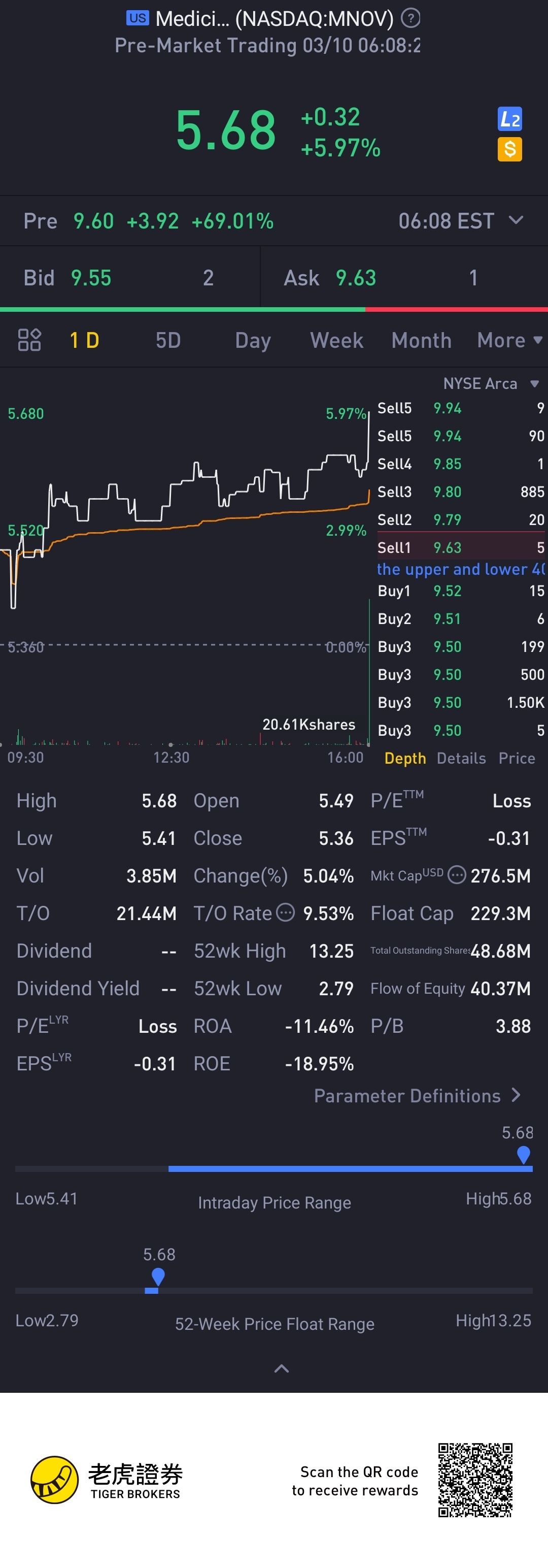This screenshot has height=1568, width=548.
Task: Switch to the Week chart tab
Action: [337, 340]
